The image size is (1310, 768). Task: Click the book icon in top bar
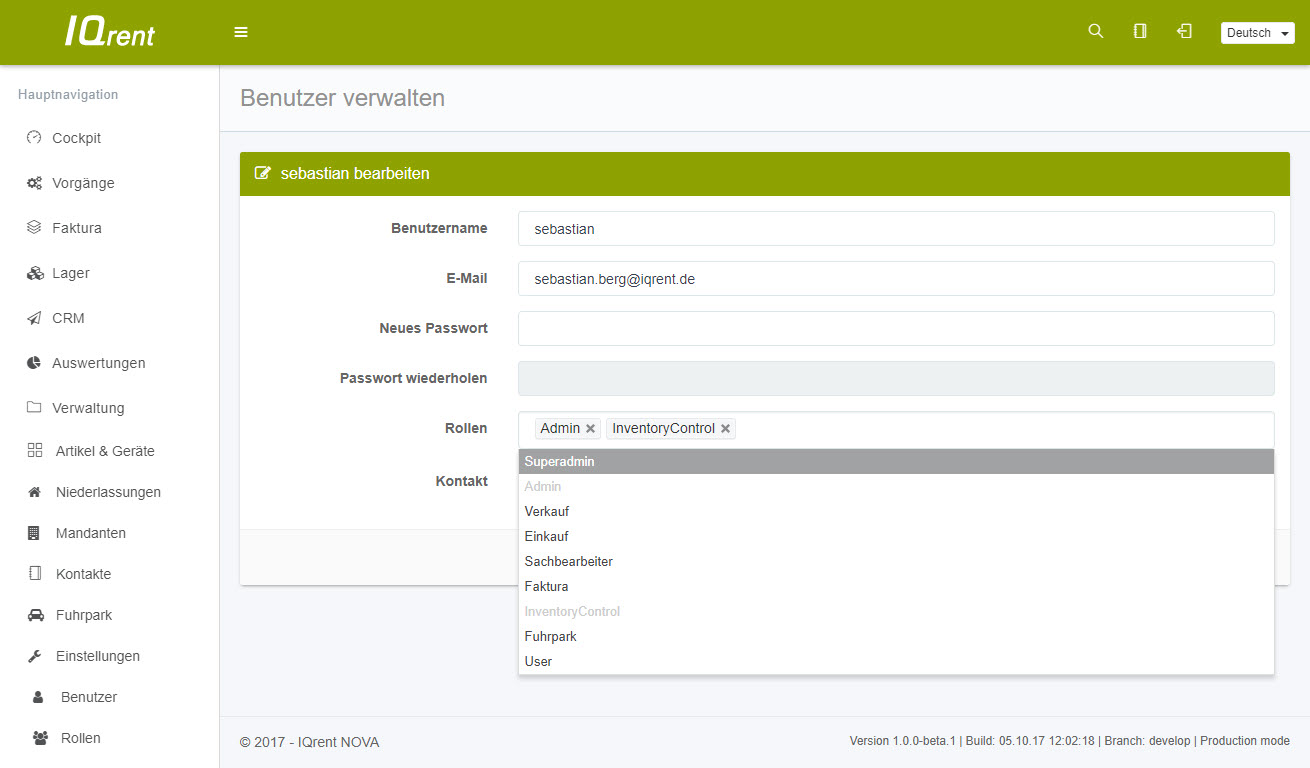[1140, 31]
